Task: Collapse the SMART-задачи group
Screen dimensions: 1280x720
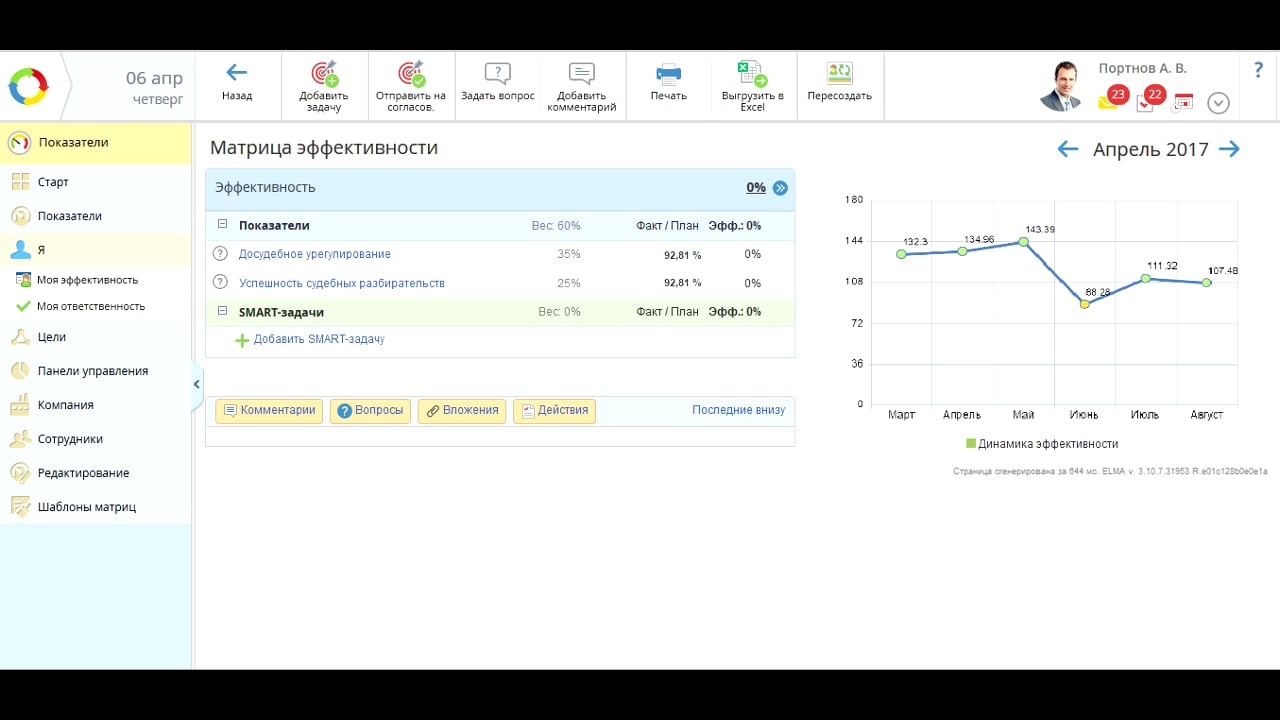Action: 223,311
